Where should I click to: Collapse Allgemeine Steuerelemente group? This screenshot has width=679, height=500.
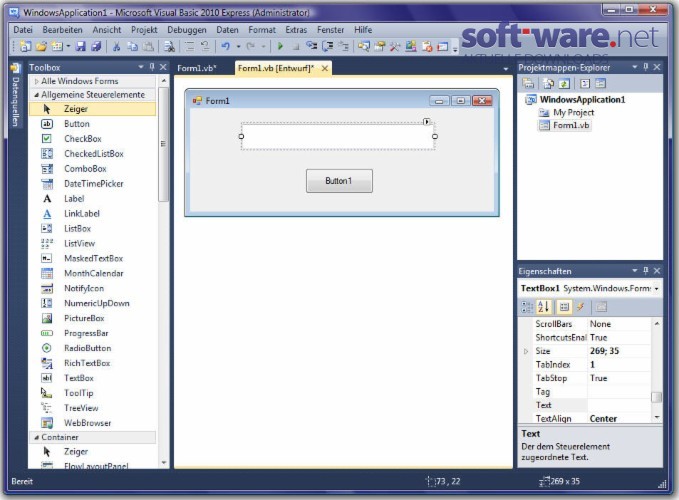[36, 95]
